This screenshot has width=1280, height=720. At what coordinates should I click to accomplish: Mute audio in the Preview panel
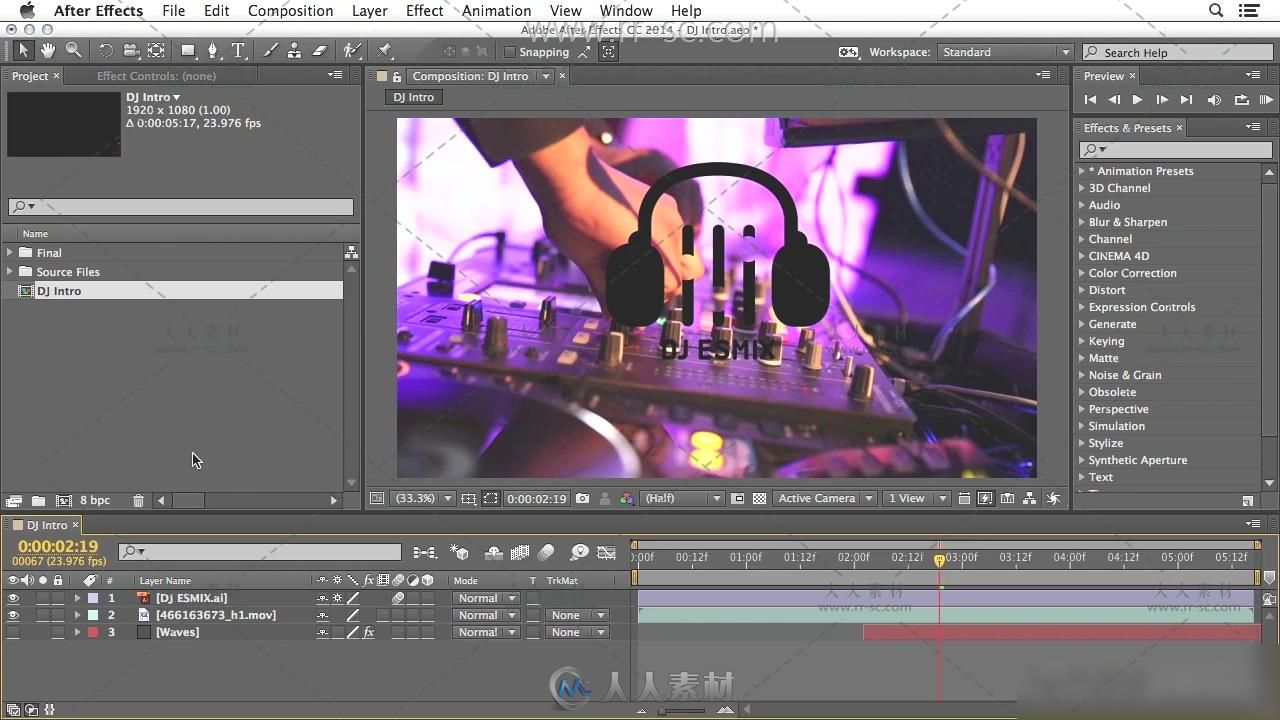[x=1214, y=100]
